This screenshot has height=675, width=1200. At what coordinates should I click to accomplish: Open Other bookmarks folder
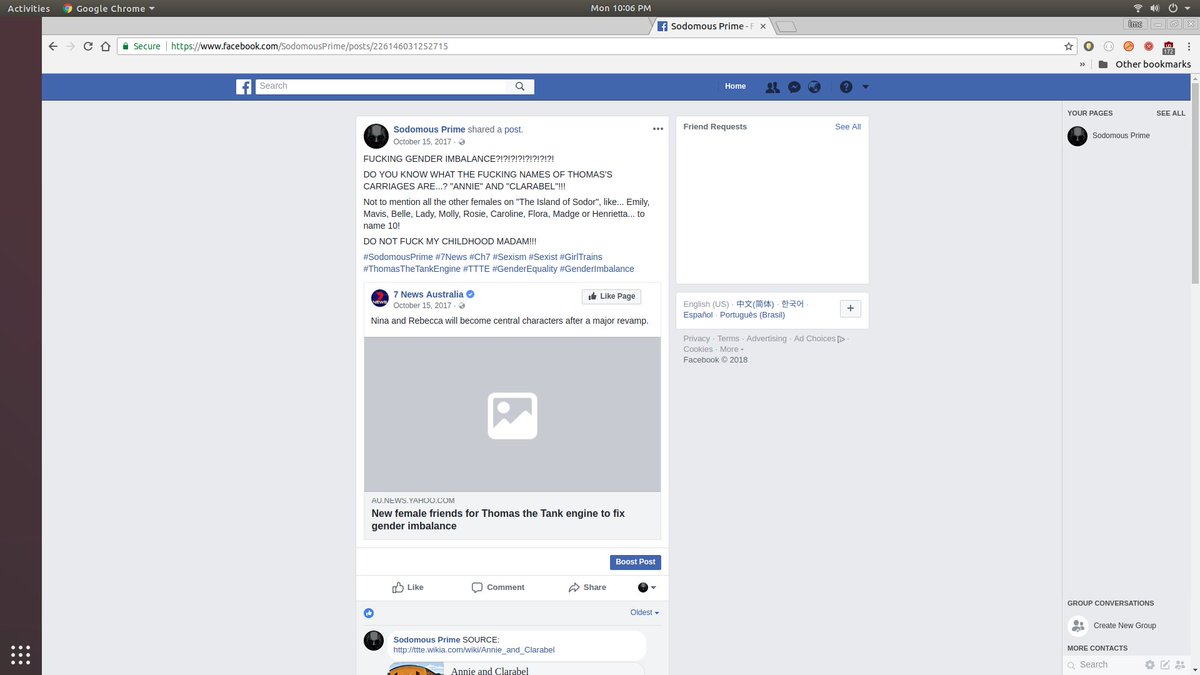[x=1144, y=64]
